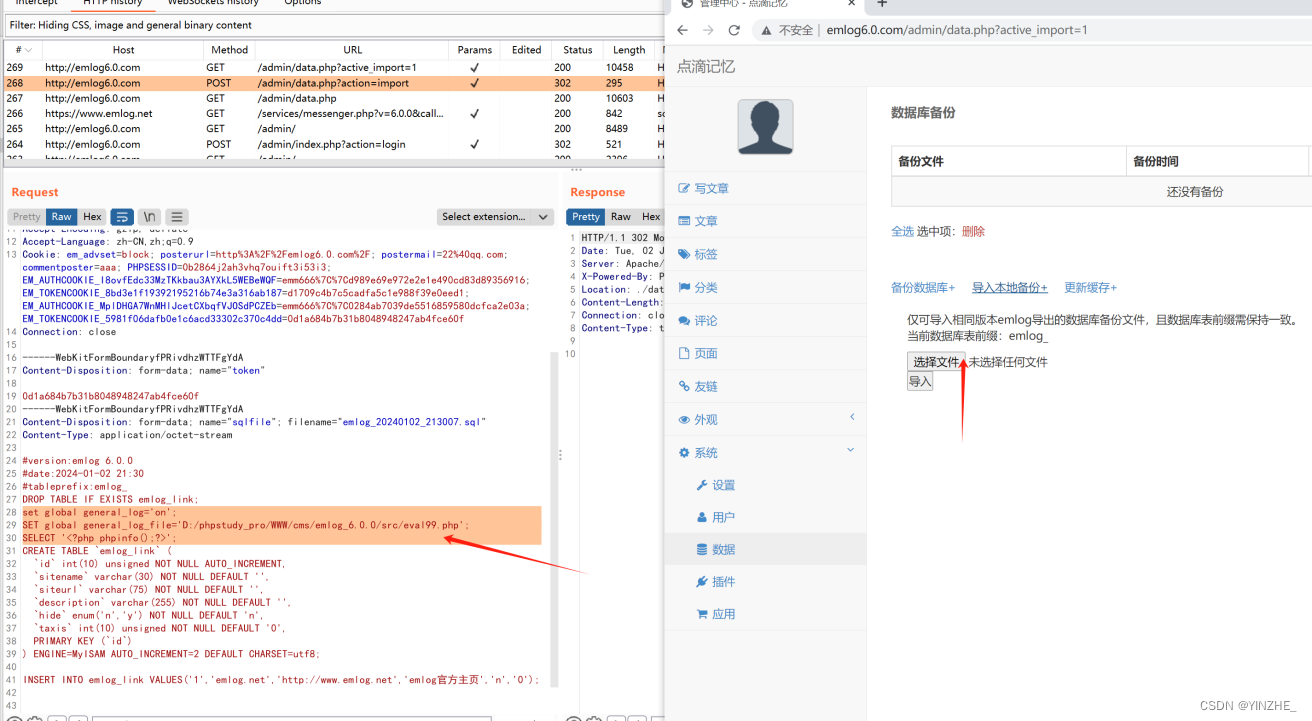This screenshot has height=721, width=1312.
Task: Open a new browser tab
Action: click(882, 4)
